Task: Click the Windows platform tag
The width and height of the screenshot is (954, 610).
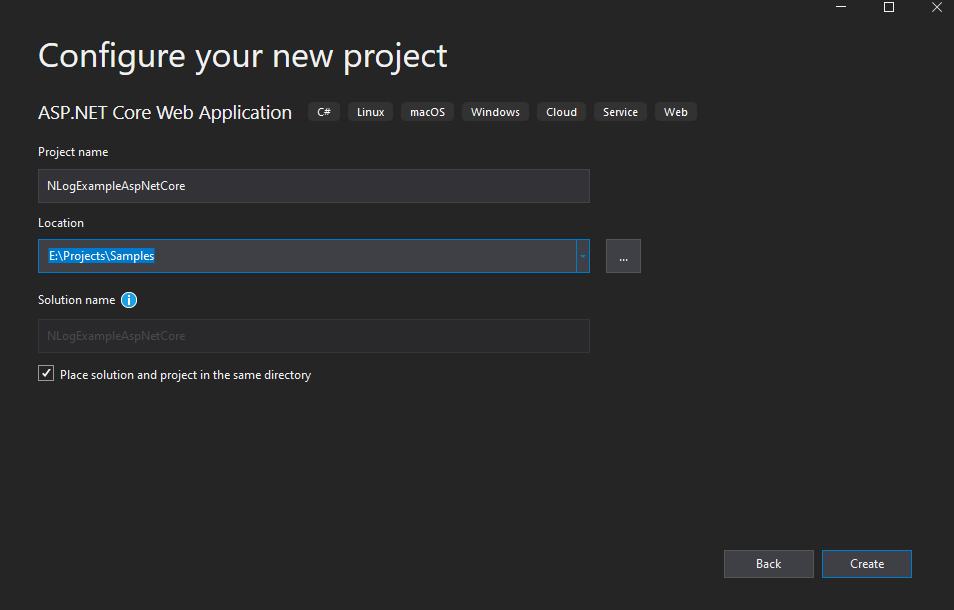Action: pos(495,112)
